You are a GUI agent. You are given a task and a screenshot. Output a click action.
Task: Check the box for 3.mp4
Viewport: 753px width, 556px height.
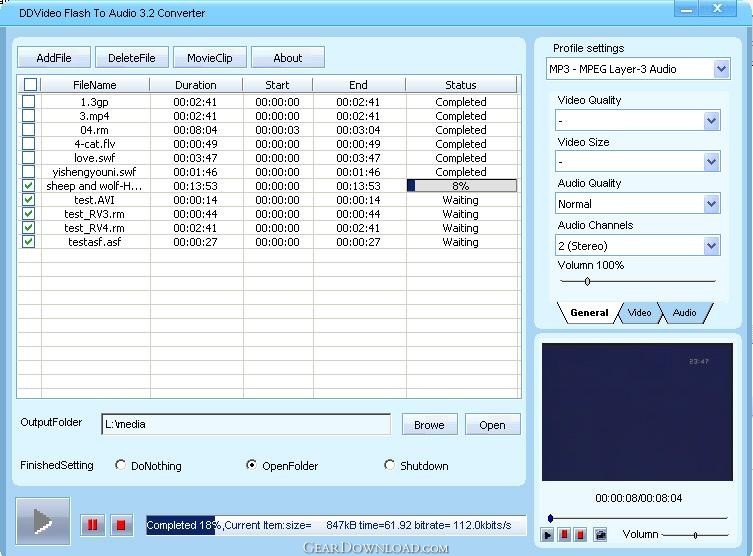[28, 115]
